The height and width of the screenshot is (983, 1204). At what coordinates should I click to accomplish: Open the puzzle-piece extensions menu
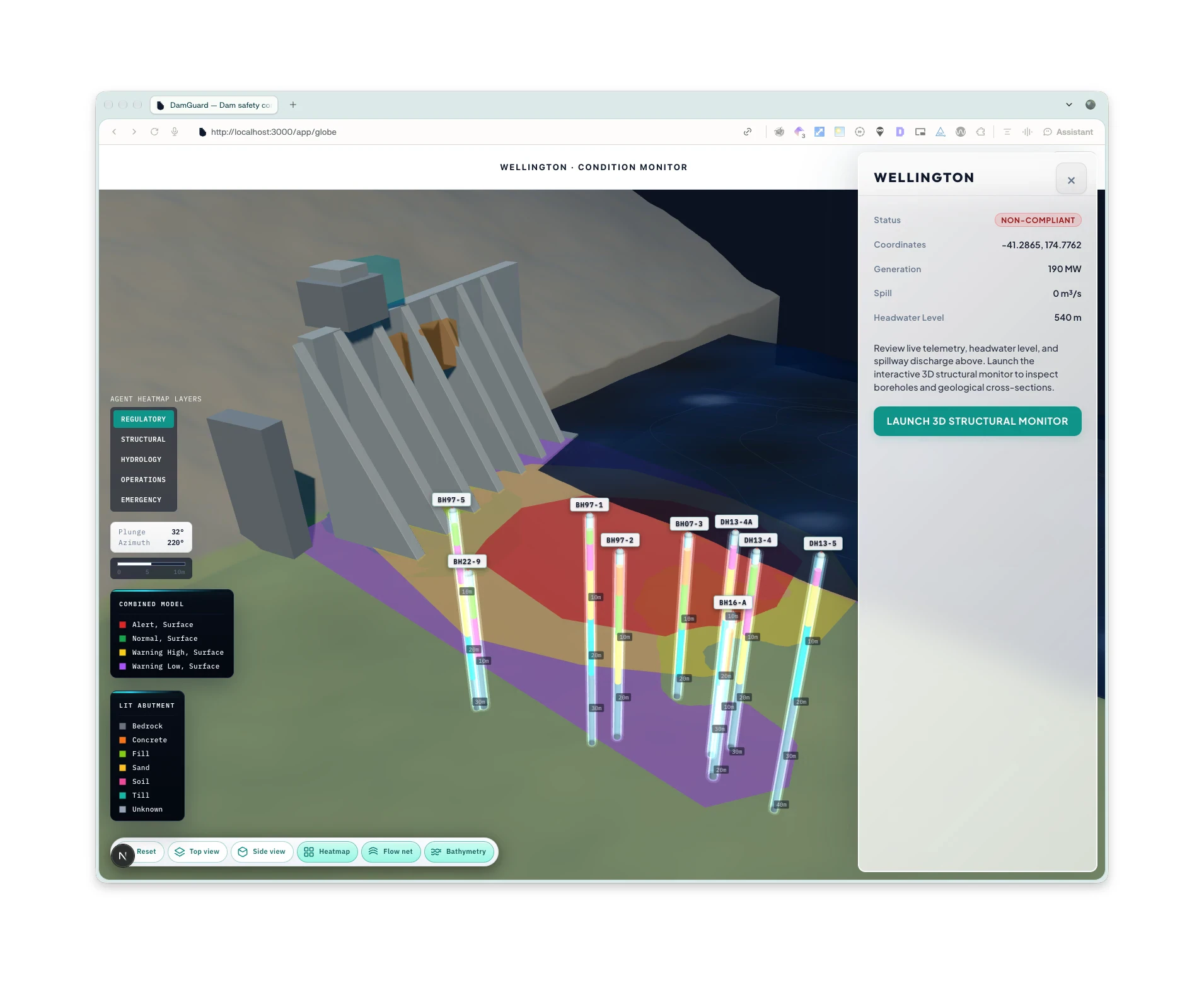pos(981,132)
